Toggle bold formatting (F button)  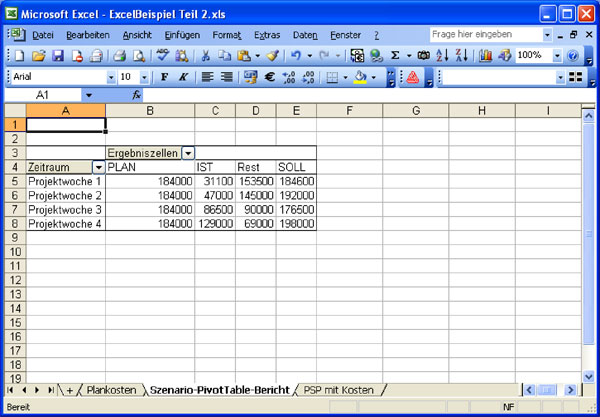click(x=164, y=77)
